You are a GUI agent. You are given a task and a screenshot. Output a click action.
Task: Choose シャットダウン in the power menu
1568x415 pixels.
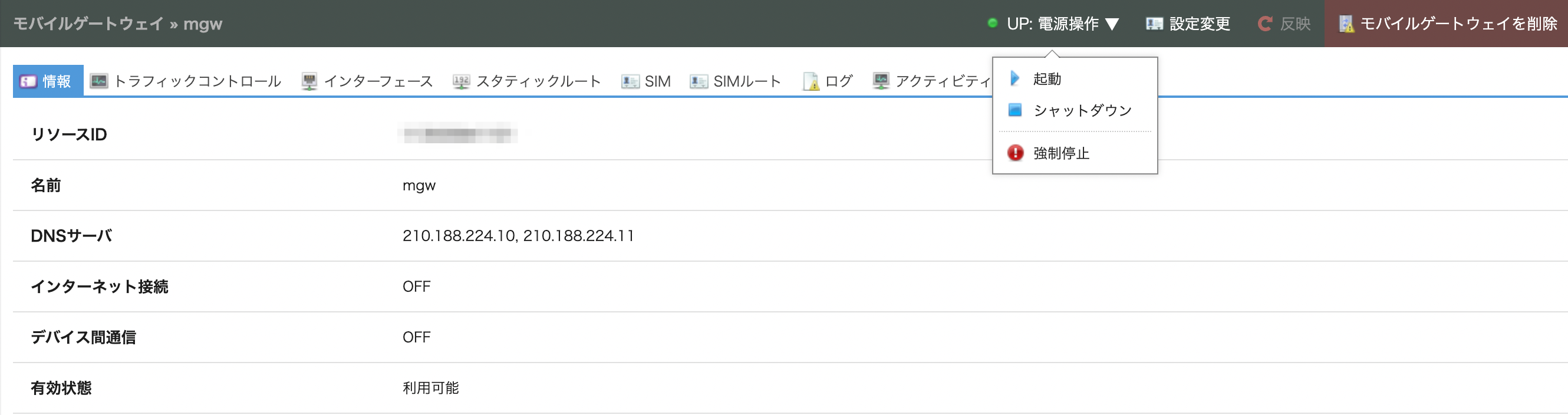(x=1082, y=110)
